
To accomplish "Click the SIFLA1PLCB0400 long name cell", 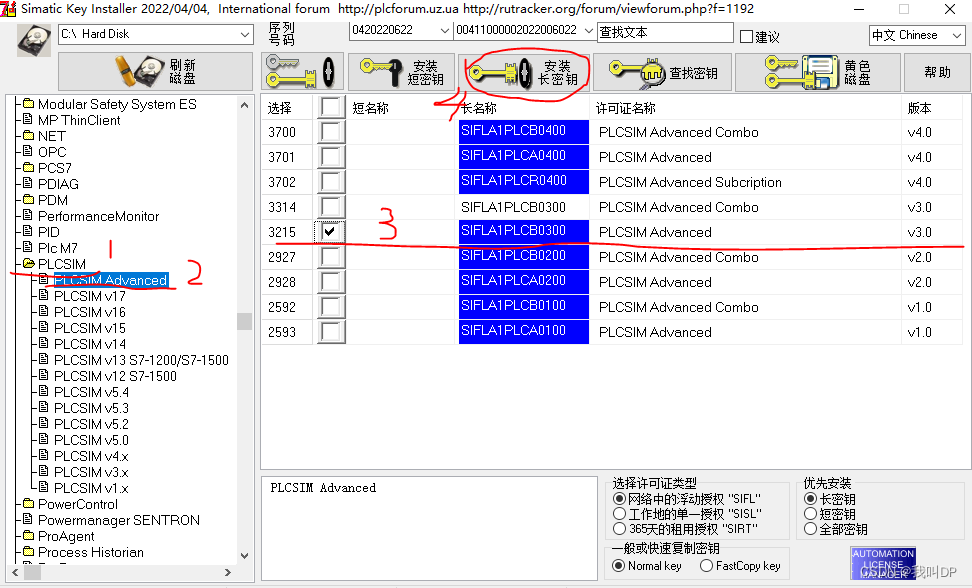I will (x=524, y=132).
